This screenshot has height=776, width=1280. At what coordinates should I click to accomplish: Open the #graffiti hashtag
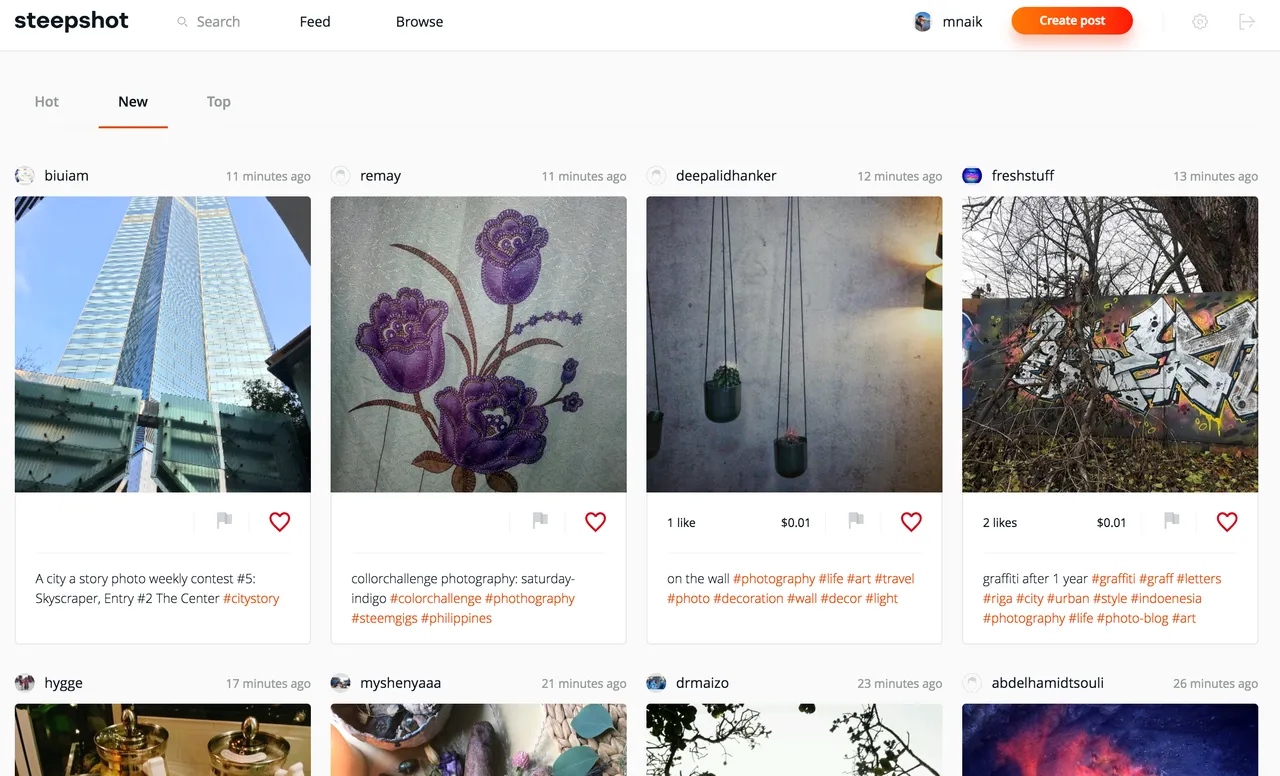1113,579
